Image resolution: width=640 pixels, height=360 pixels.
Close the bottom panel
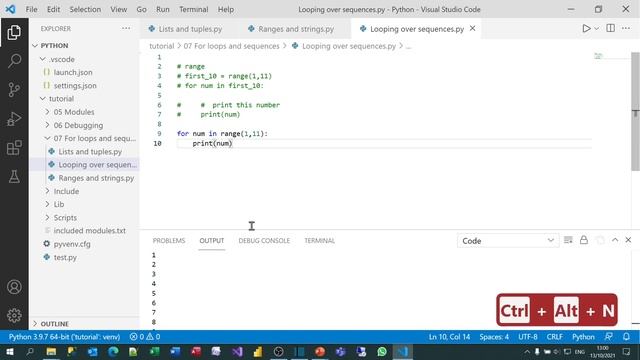pyautogui.click(x=628, y=240)
